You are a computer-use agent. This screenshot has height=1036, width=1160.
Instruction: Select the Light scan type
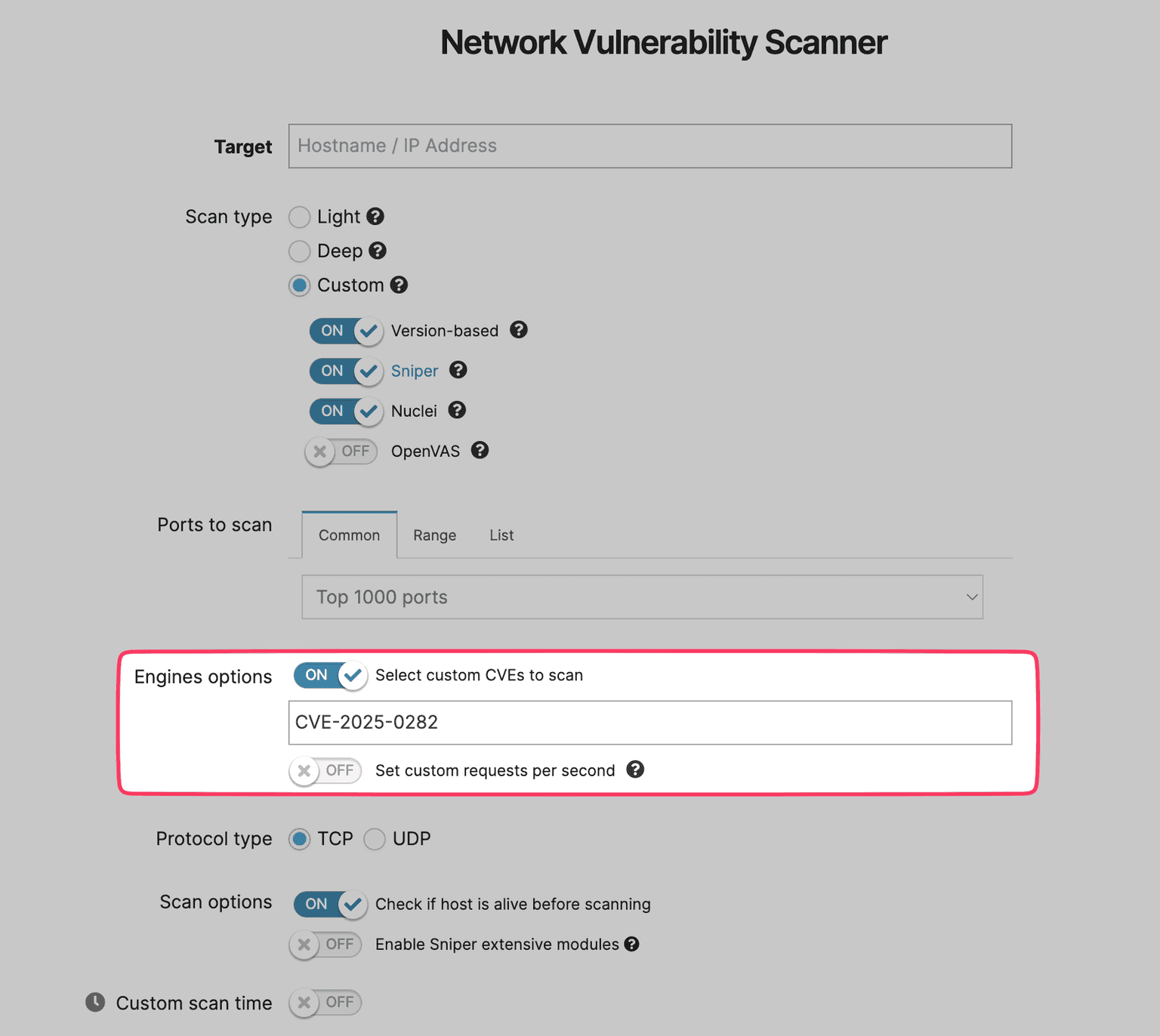pyautogui.click(x=300, y=217)
